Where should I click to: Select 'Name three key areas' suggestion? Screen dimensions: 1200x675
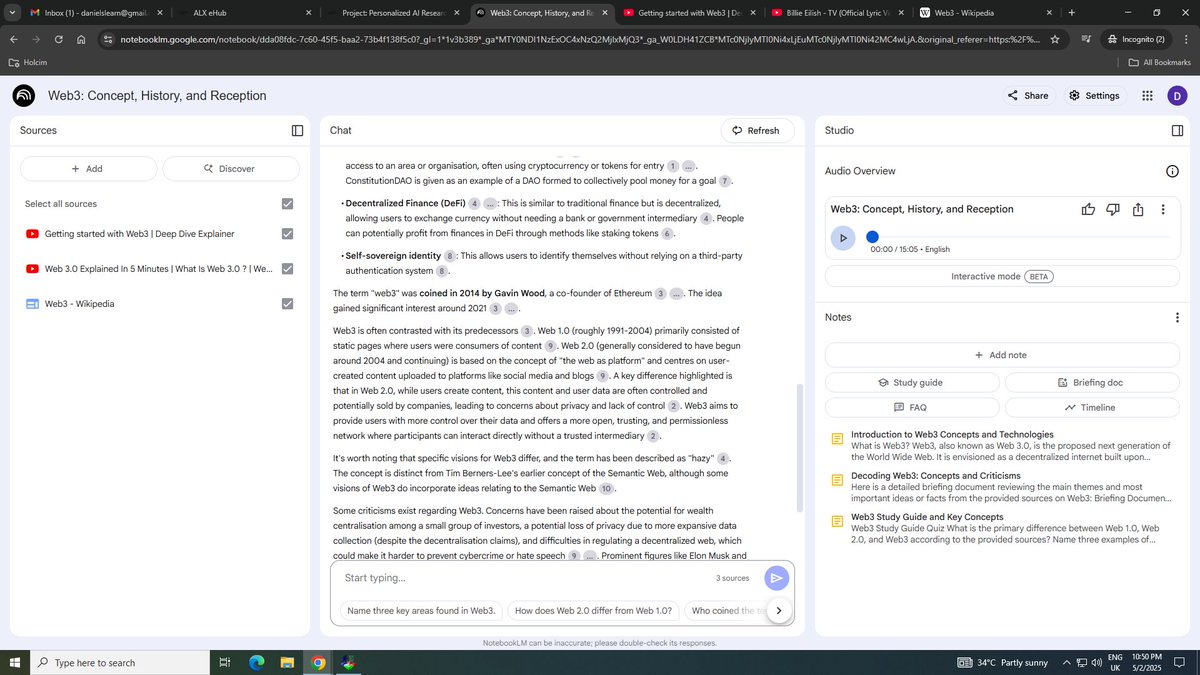(x=421, y=610)
